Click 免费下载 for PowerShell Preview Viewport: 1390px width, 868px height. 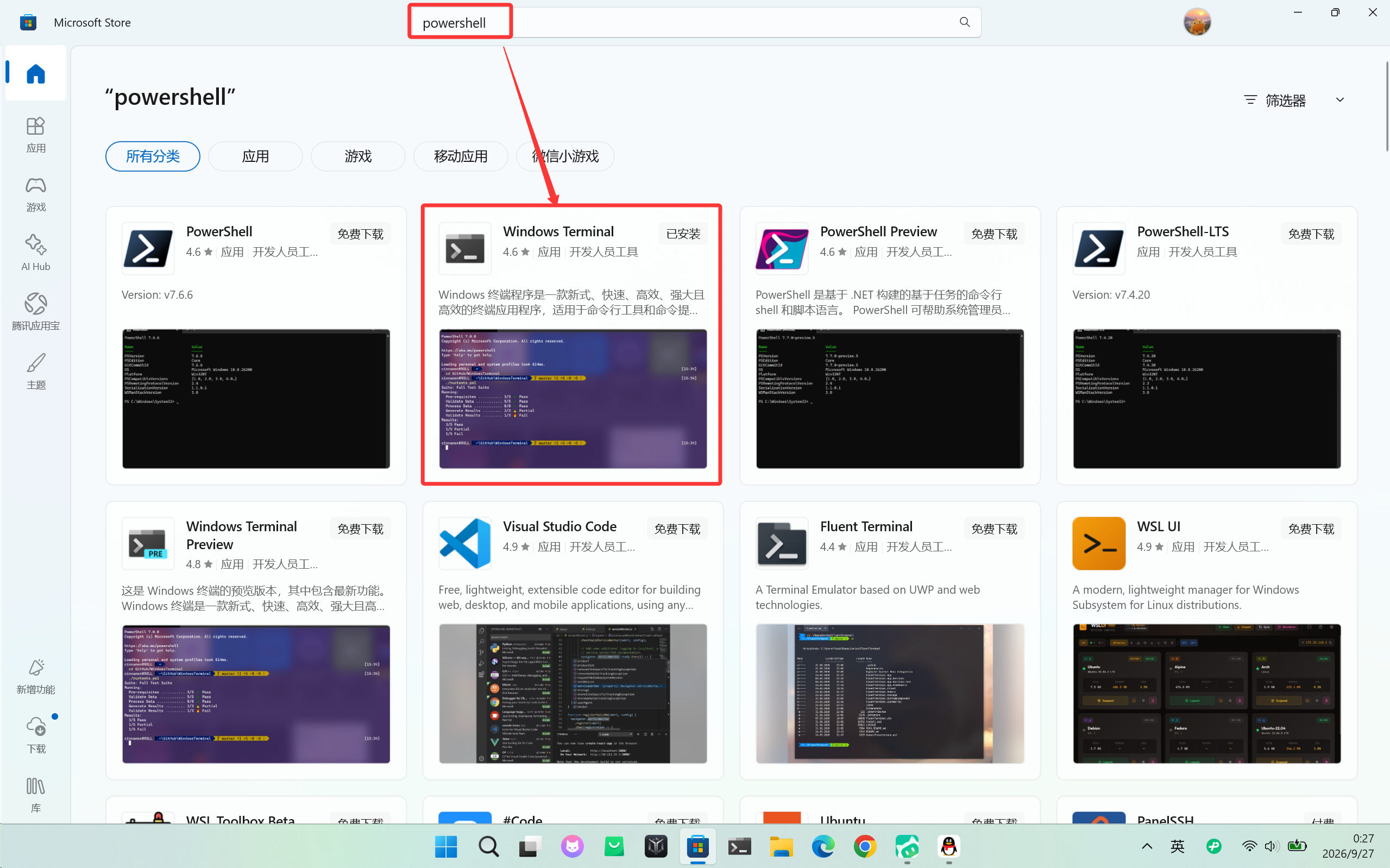point(994,234)
